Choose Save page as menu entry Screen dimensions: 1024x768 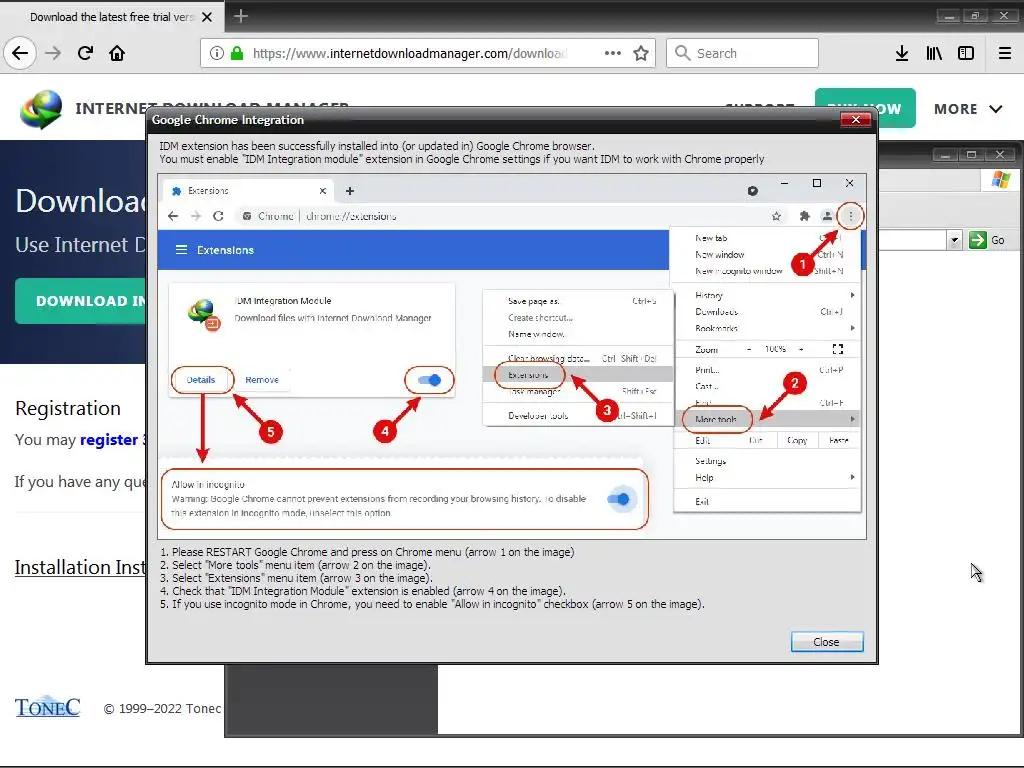click(x=578, y=301)
